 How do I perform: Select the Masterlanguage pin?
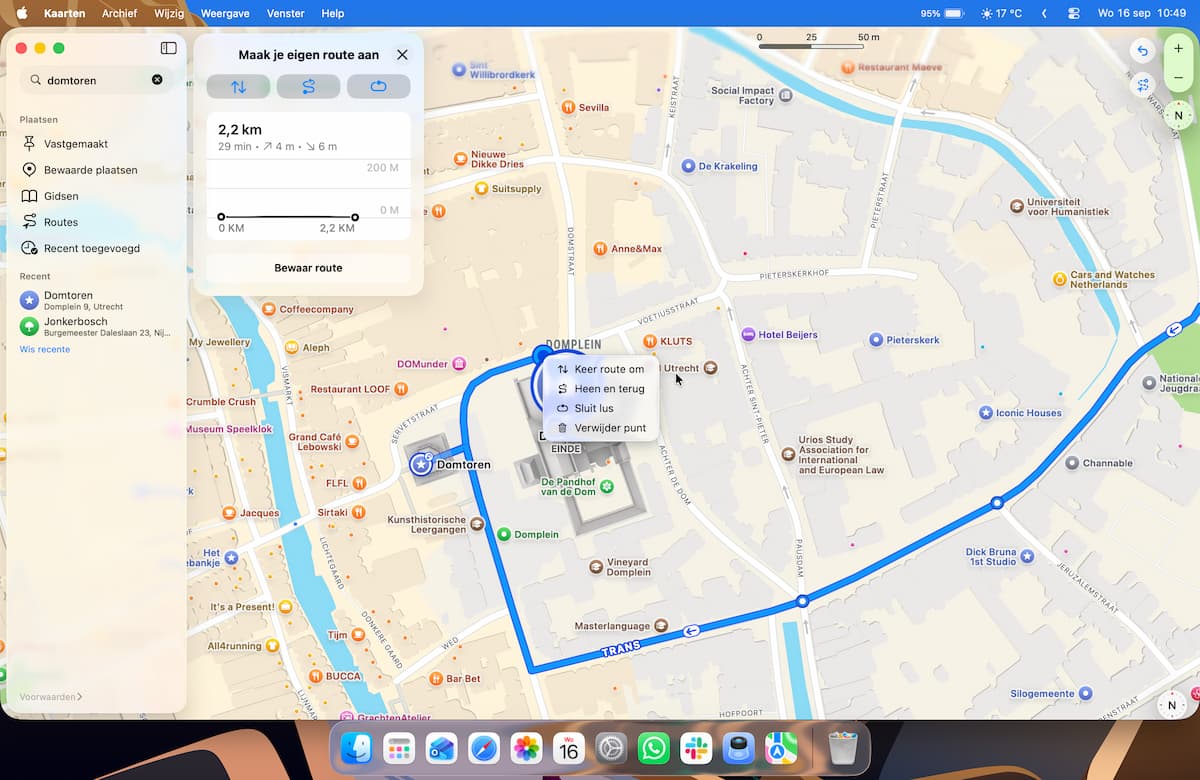coord(660,626)
